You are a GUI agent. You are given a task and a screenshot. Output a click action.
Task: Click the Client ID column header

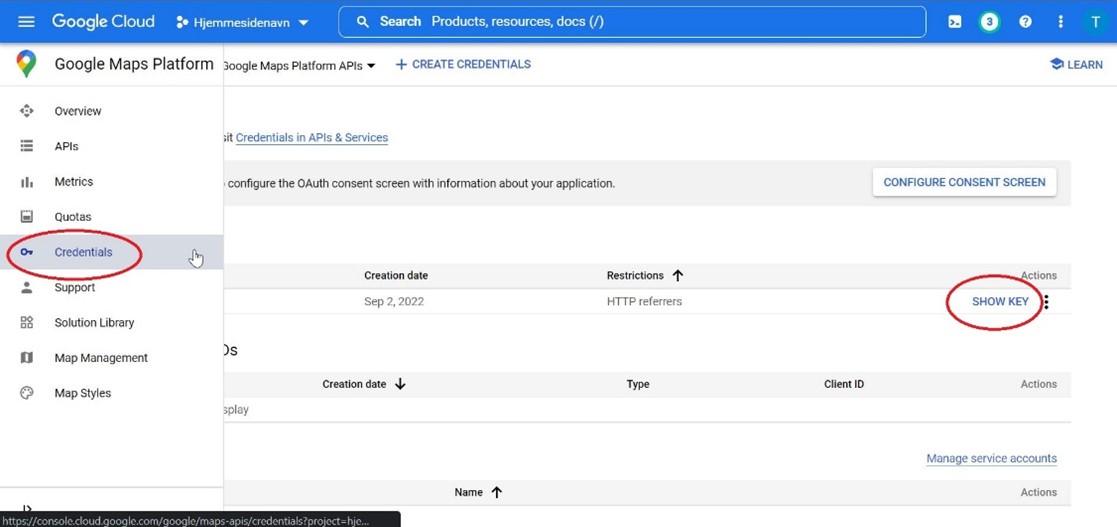click(844, 385)
